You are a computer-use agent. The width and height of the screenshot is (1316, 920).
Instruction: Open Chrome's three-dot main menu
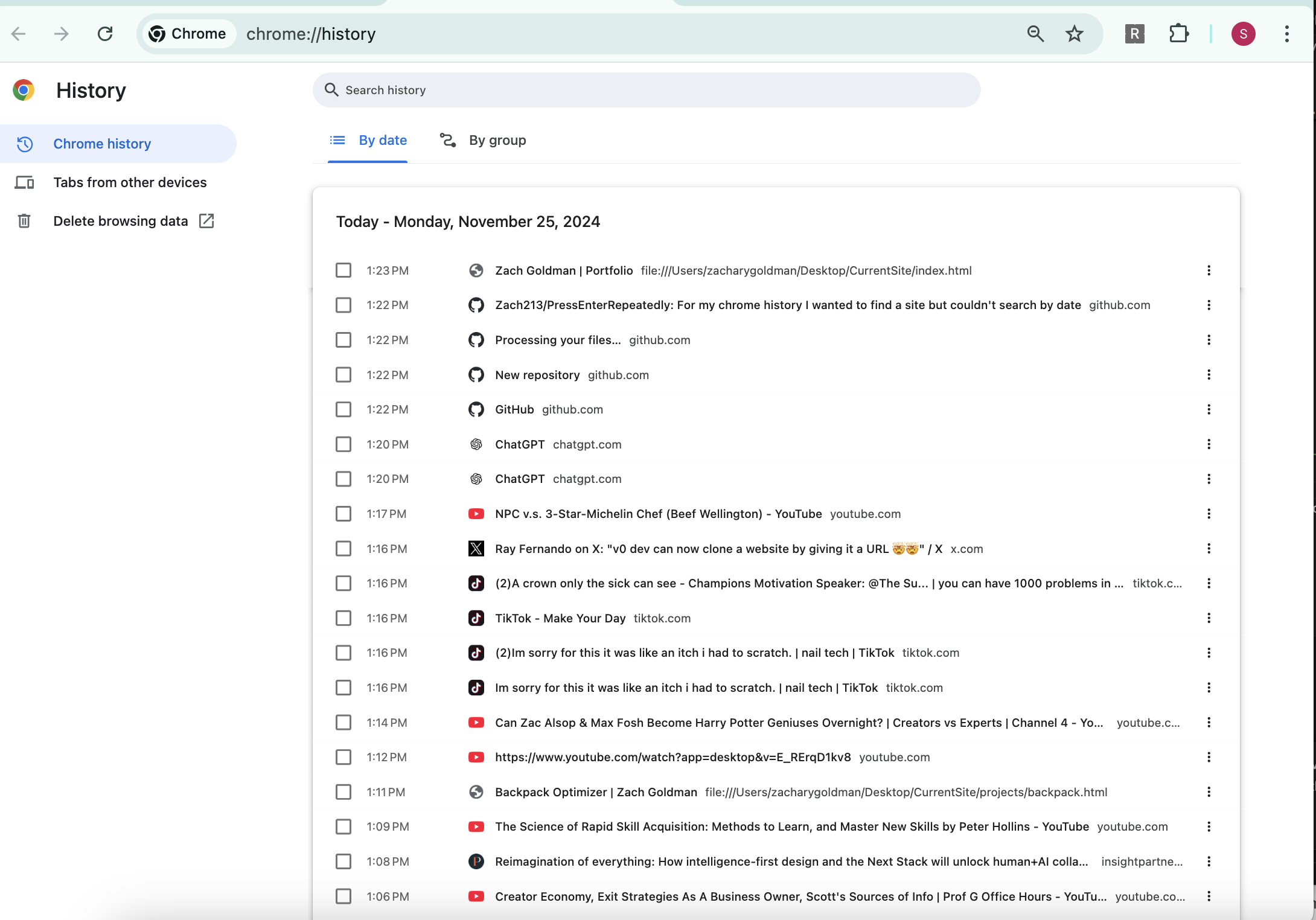(x=1287, y=34)
